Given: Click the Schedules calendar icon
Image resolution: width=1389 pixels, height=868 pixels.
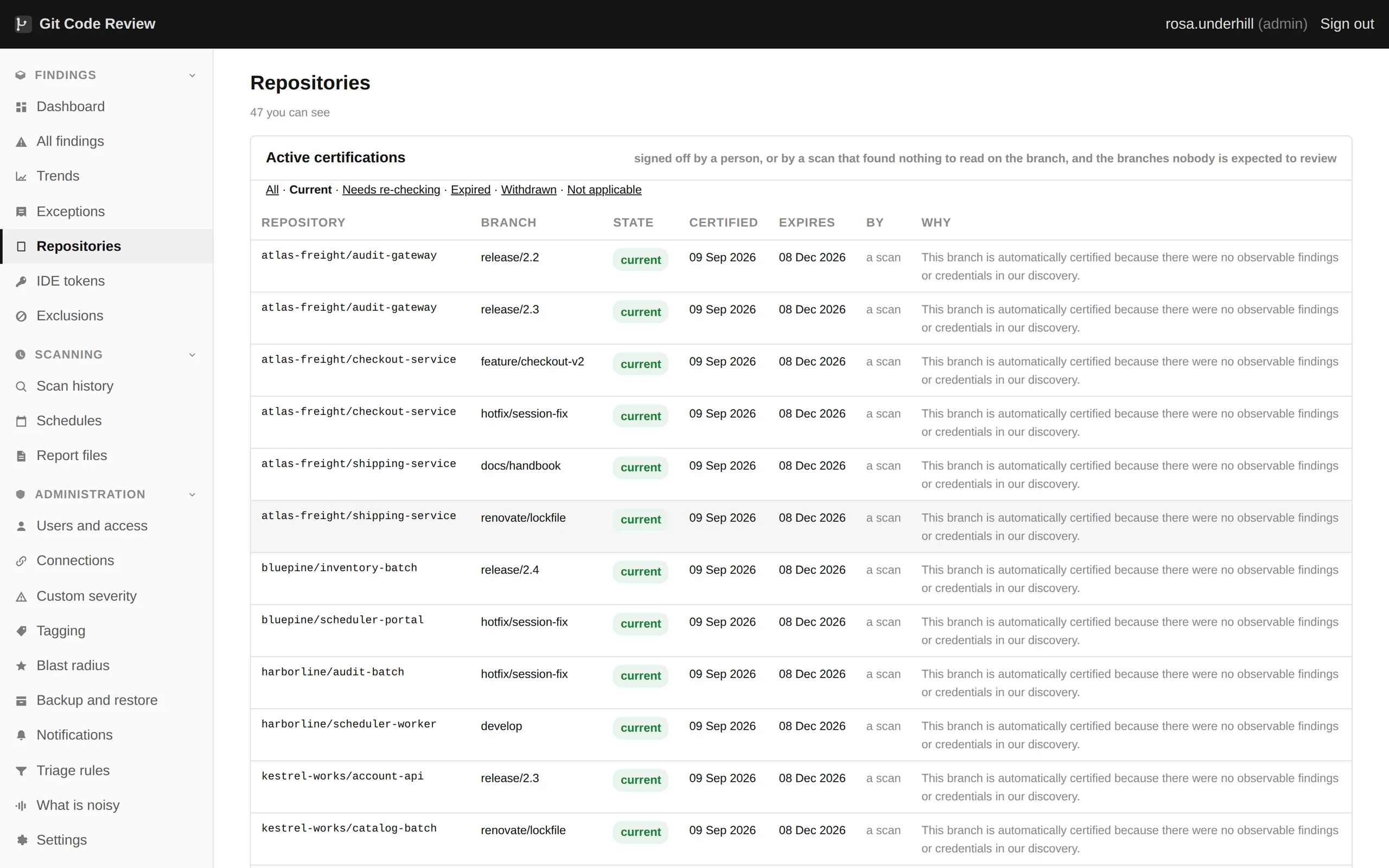Looking at the screenshot, I should (21, 422).
